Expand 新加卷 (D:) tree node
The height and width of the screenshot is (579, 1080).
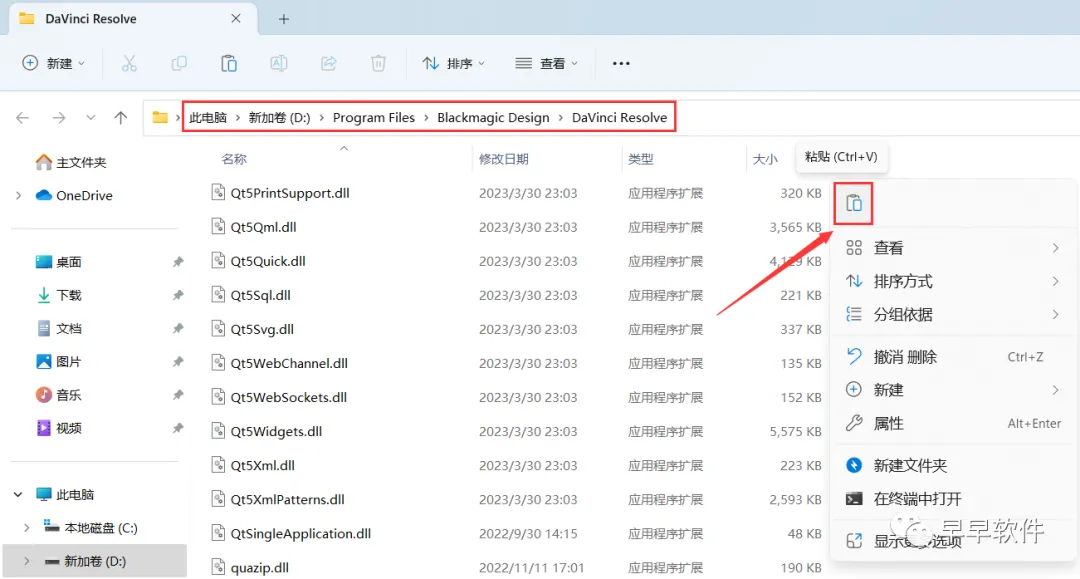point(27,561)
